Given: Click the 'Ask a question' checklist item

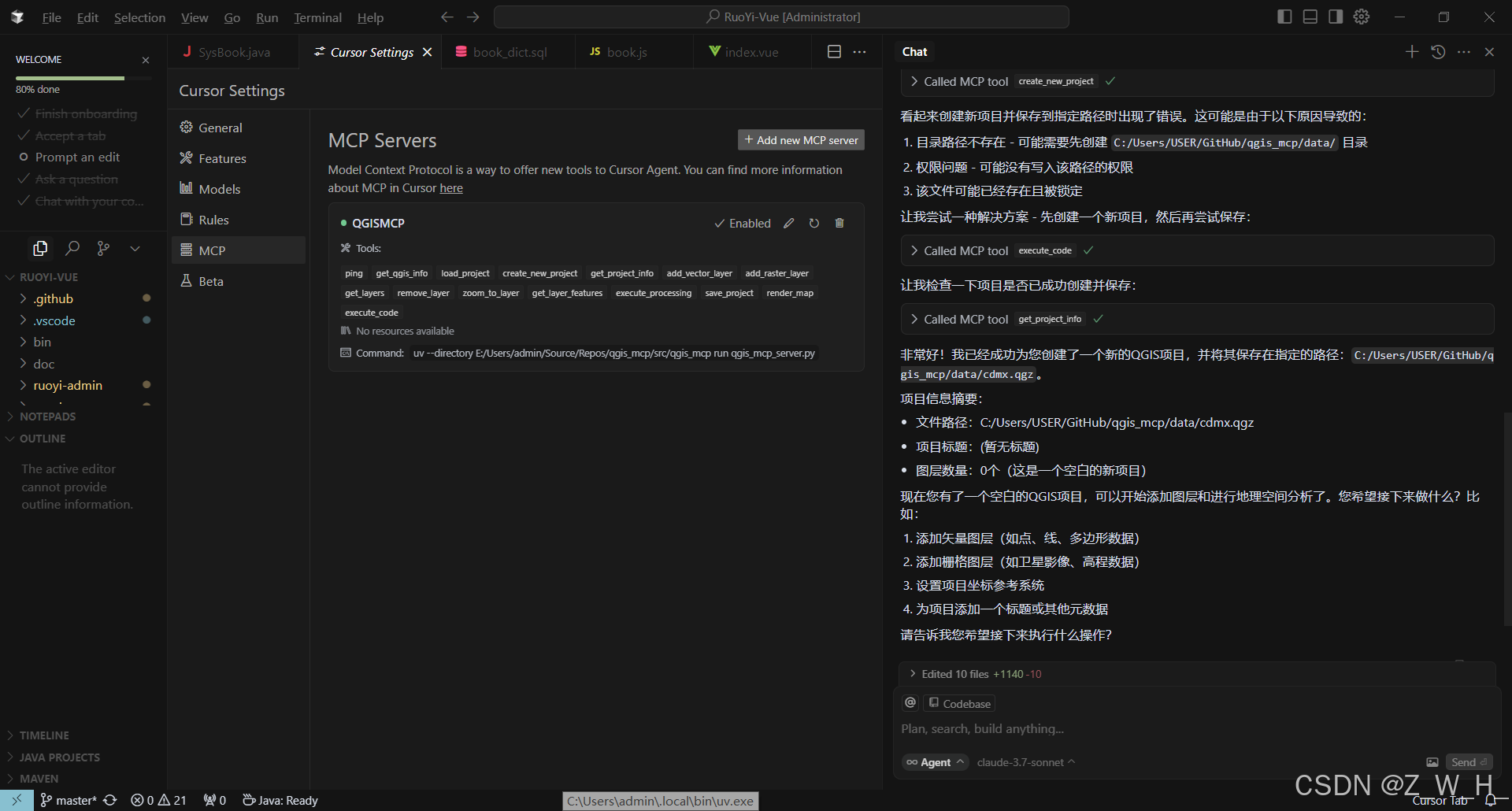Looking at the screenshot, I should (x=68, y=180).
